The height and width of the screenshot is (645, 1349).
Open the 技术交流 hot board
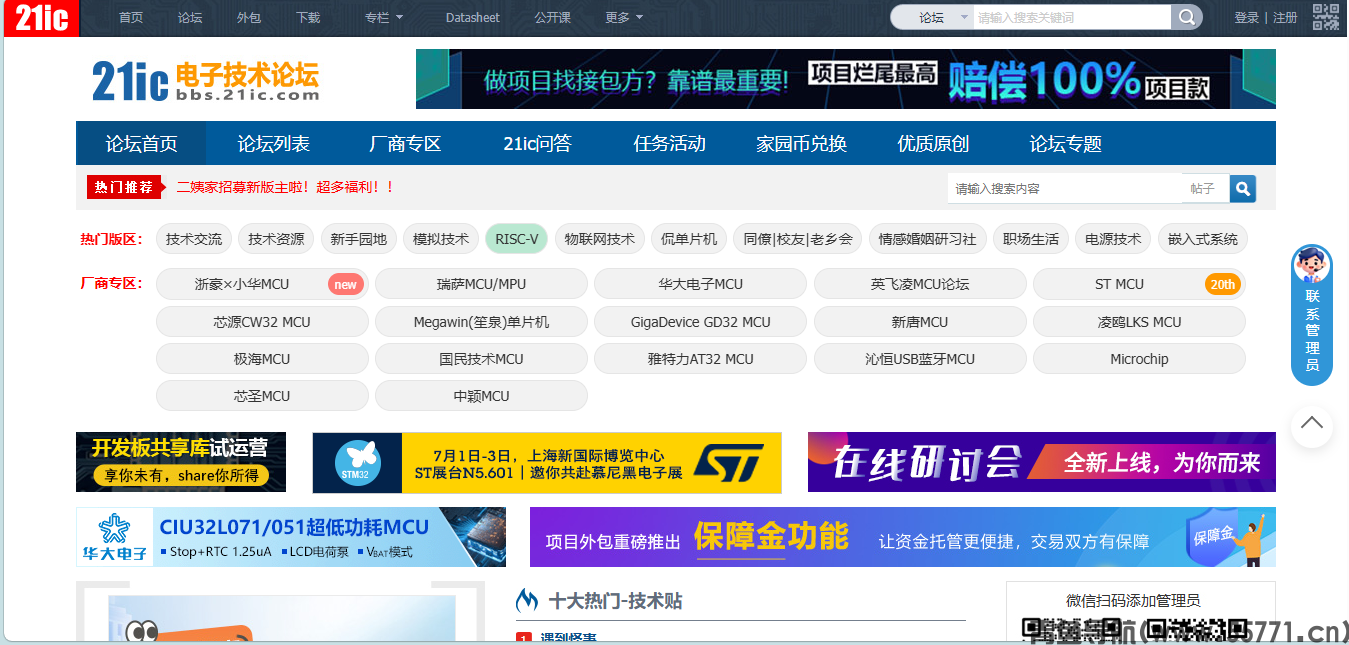194,239
